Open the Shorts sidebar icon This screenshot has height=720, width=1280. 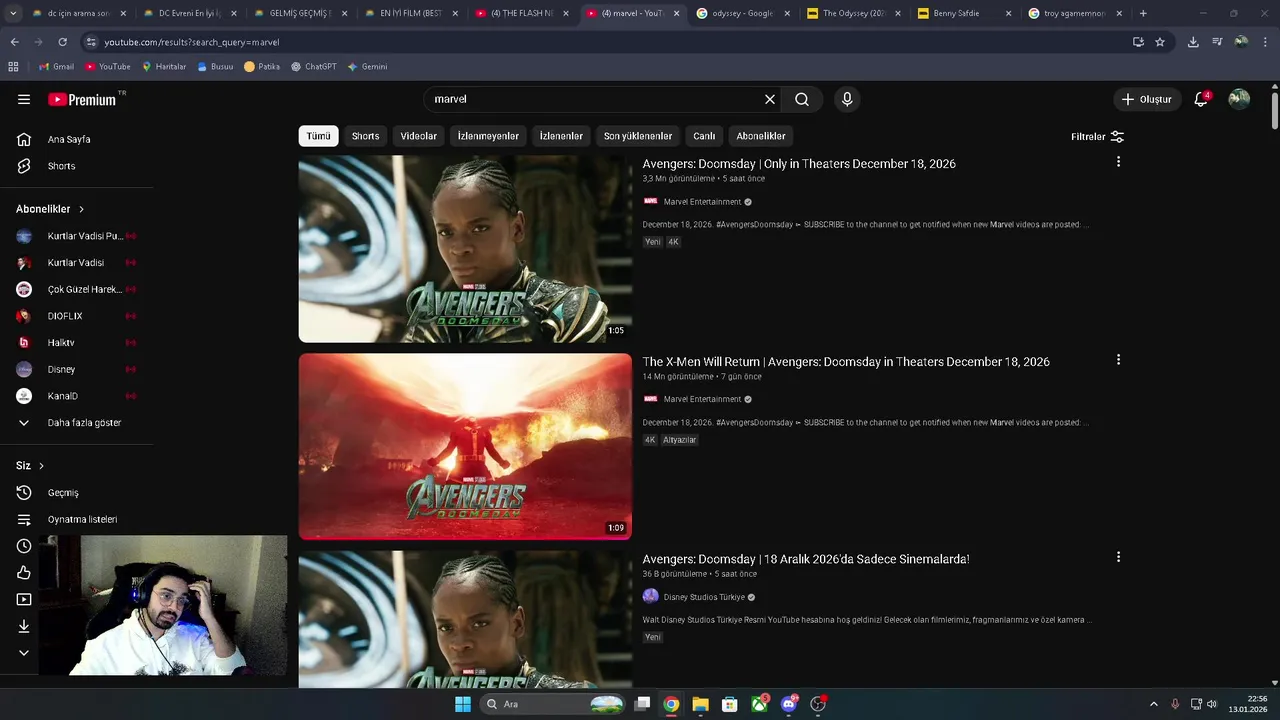(x=24, y=166)
